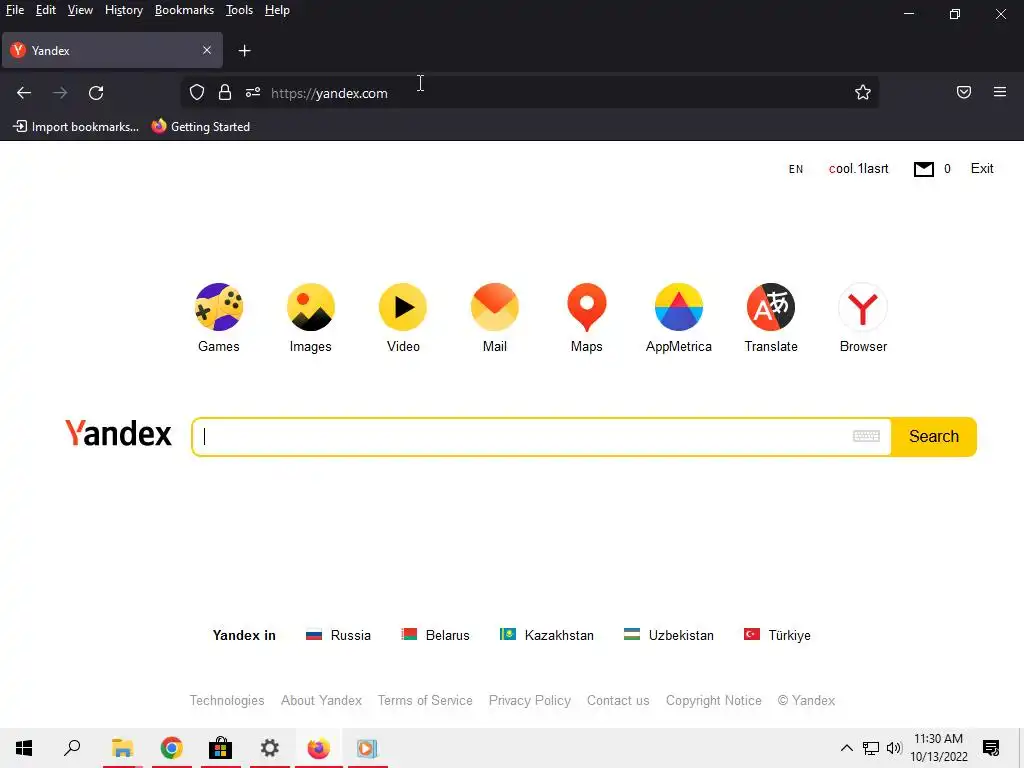1024x768 pixels.
Task: Open the Getting Started bookmark
Action: tap(200, 127)
